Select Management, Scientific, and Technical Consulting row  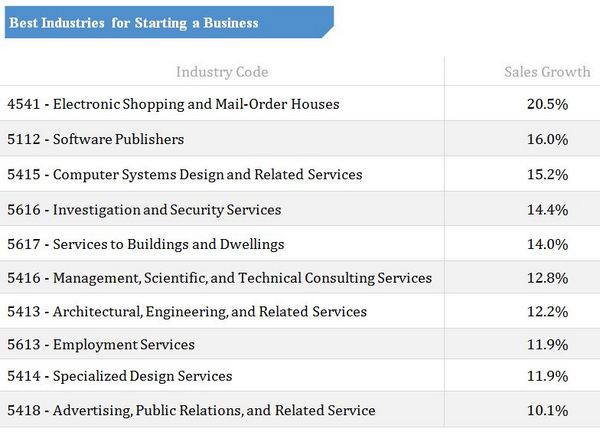point(300,278)
